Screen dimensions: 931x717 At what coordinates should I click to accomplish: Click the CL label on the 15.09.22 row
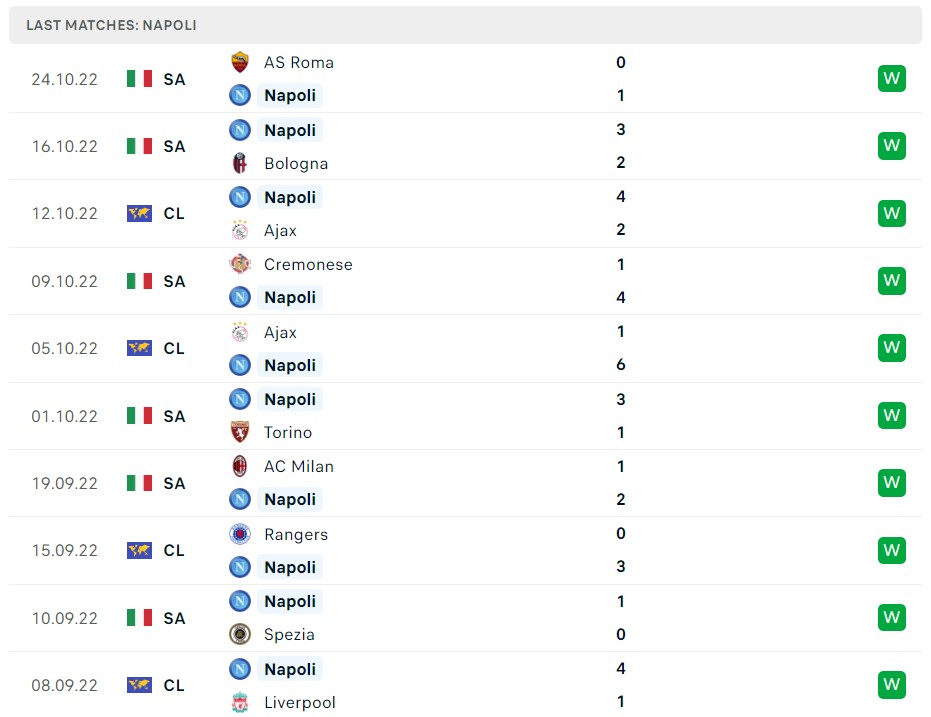tap(174, 550)
